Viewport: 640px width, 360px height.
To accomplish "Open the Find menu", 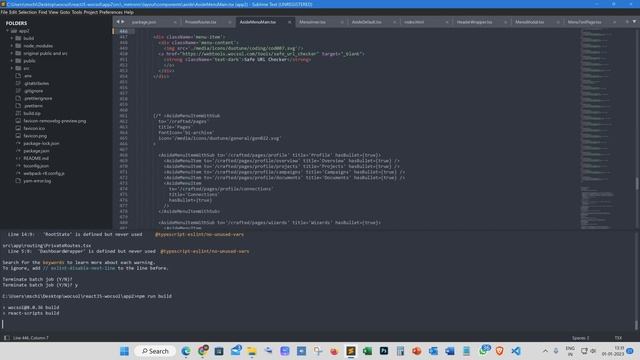I will 42,12.
